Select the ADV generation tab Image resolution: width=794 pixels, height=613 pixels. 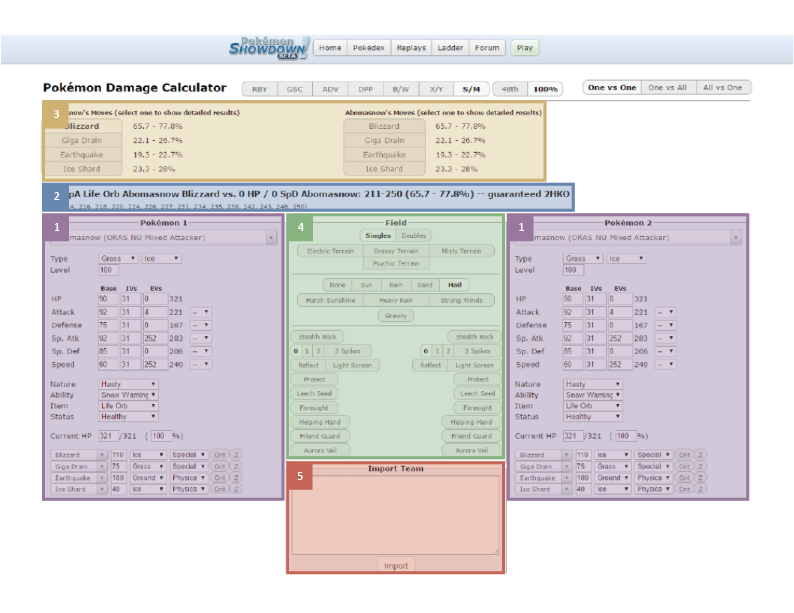[x=330, y=89]
